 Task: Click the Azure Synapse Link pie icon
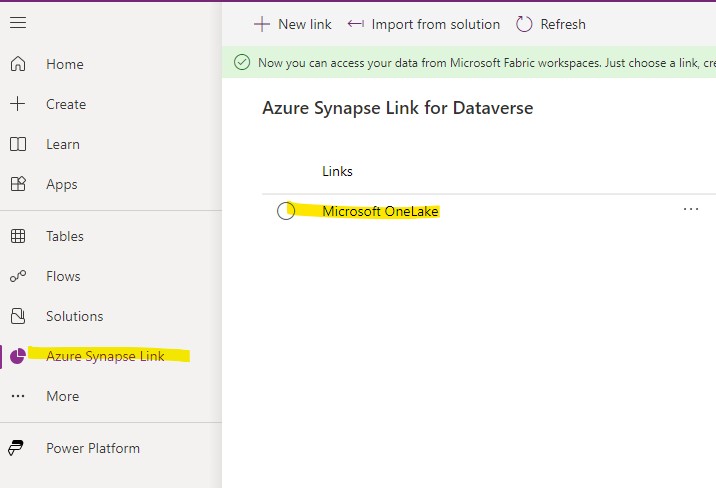18,356
